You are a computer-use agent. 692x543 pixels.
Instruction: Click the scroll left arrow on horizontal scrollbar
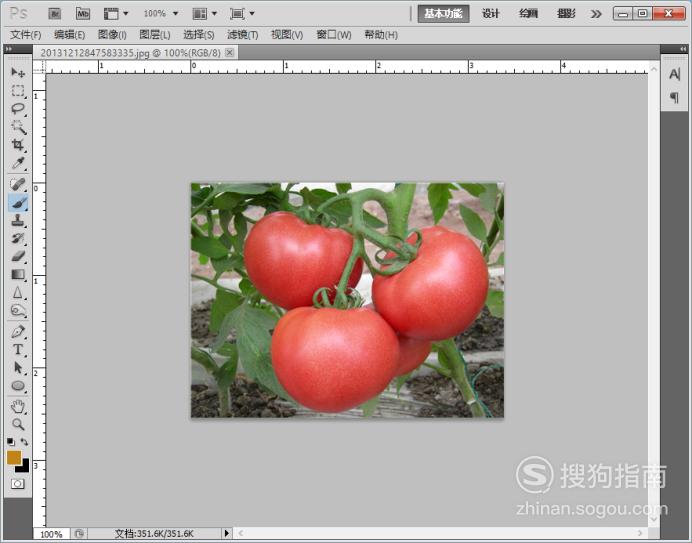[x=241, y=533]
